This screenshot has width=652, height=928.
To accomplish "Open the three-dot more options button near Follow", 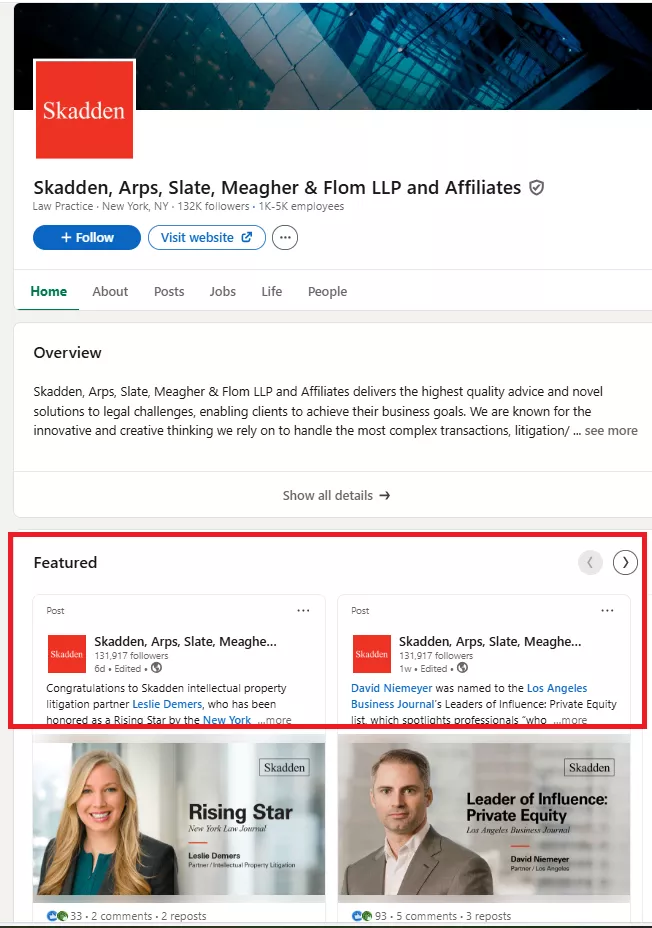I will point(285,237).
